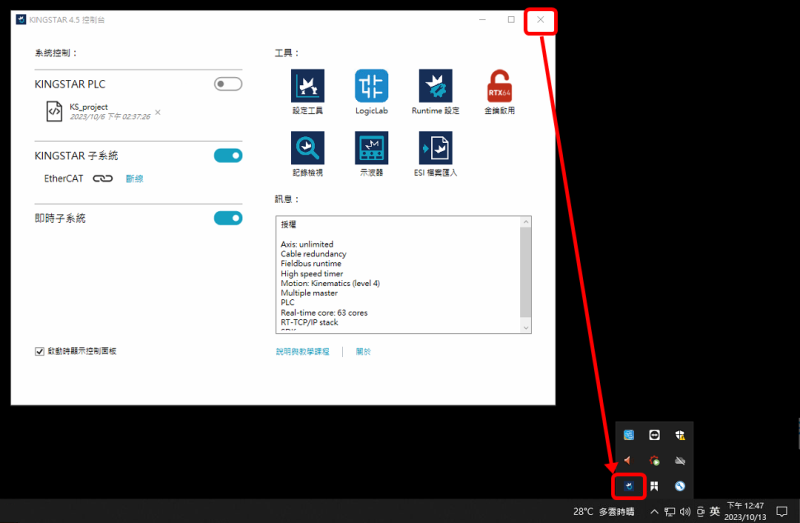Screen dimensions: 800x523
Task: Open the 關於 about link
Action: pyautogui.click(x=363, y=352)
